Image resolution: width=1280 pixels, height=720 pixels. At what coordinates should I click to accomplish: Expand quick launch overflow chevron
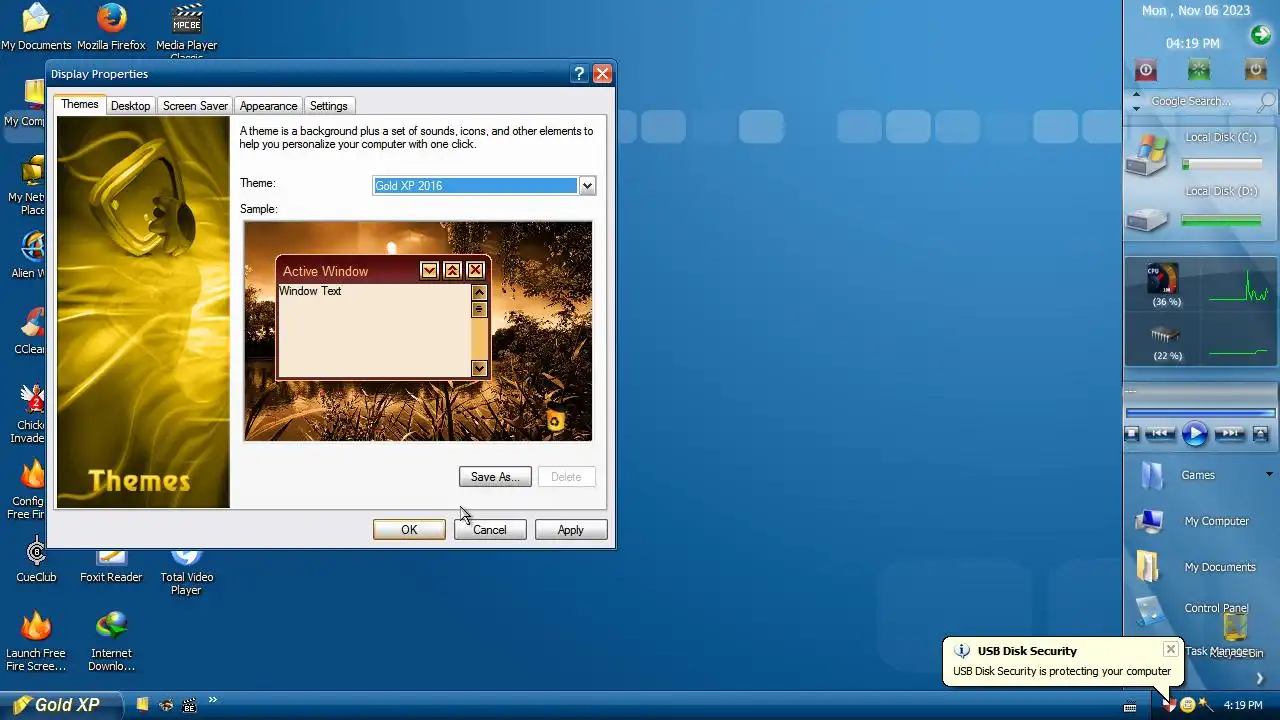pyautogui.click(x=212, y=700)
